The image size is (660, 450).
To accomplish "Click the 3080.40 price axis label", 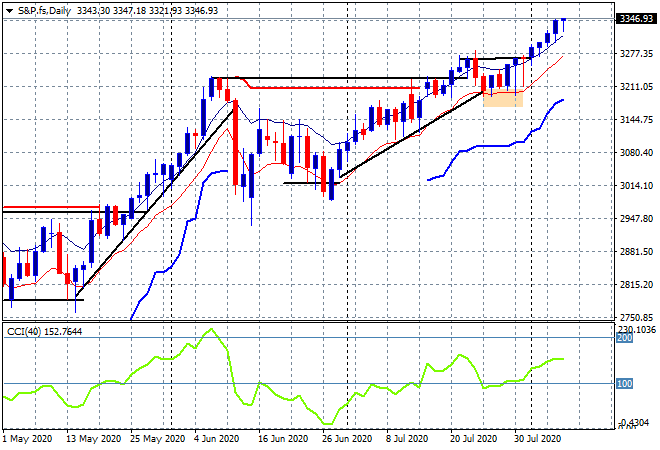I will point(636,152).
